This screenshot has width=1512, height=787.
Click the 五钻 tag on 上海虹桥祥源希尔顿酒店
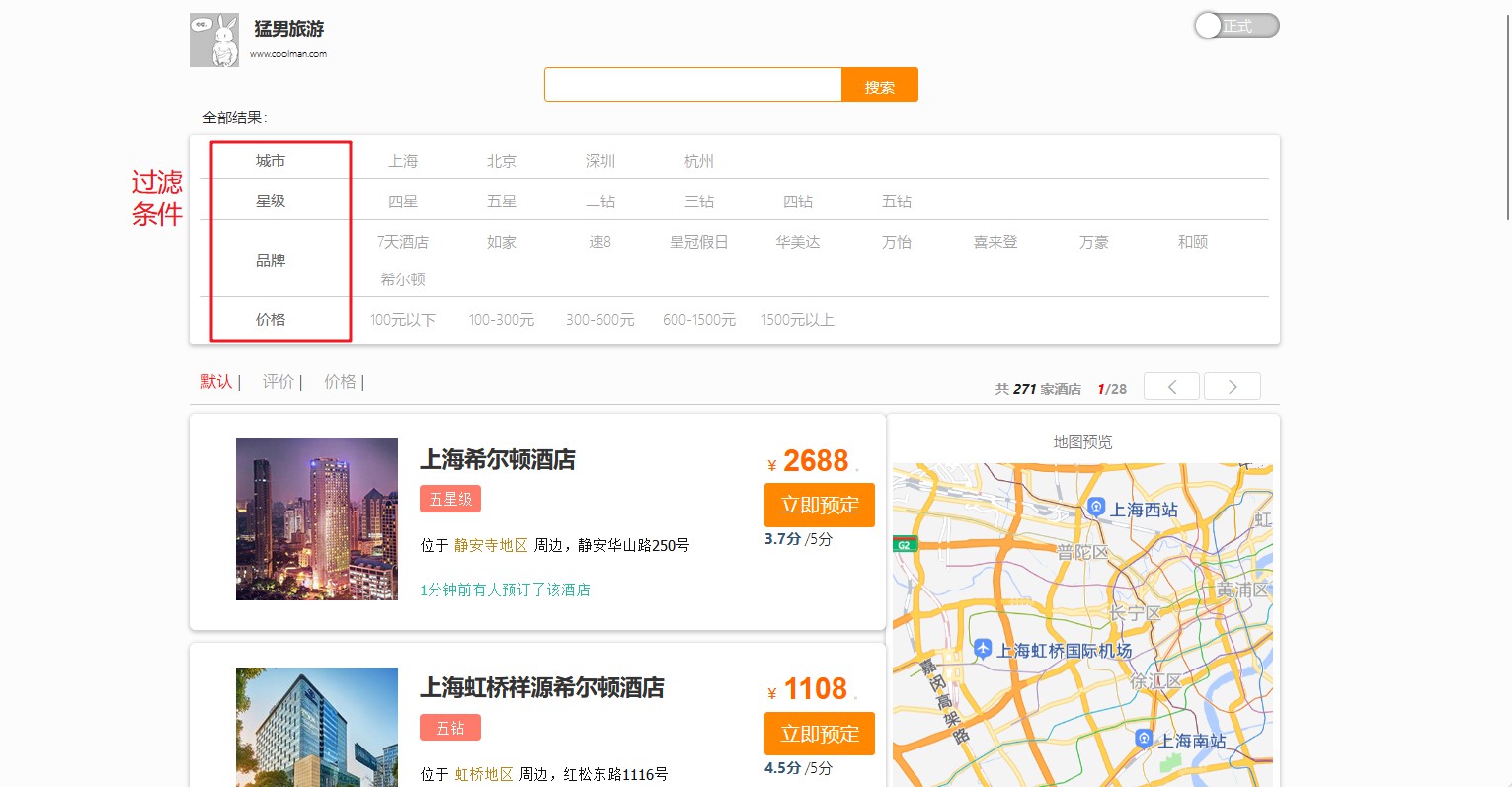coord(450,728)
